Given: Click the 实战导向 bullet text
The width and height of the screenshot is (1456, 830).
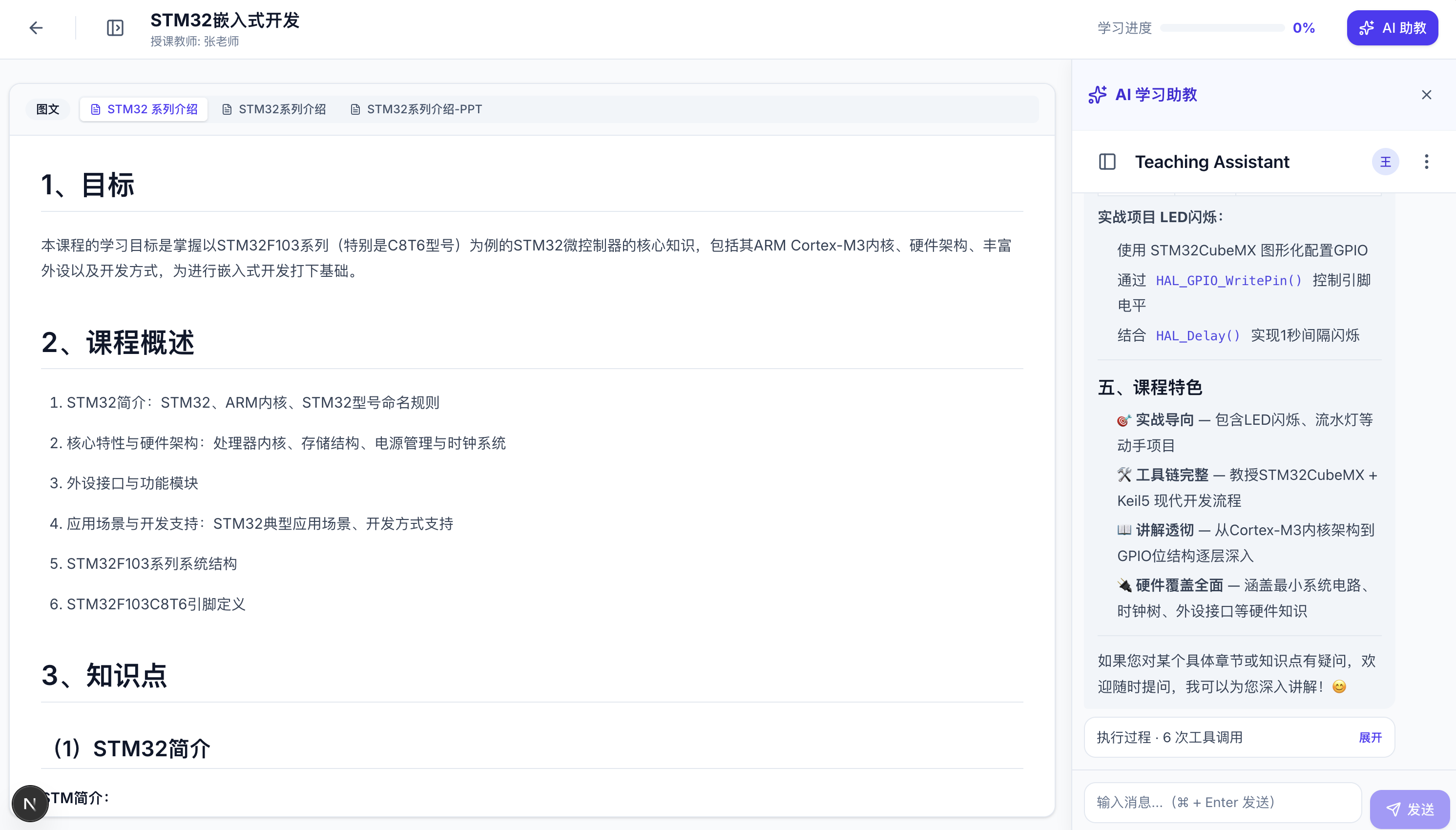Looking at the screenshot, I should pyautogui.click(x=1165, y=420).
